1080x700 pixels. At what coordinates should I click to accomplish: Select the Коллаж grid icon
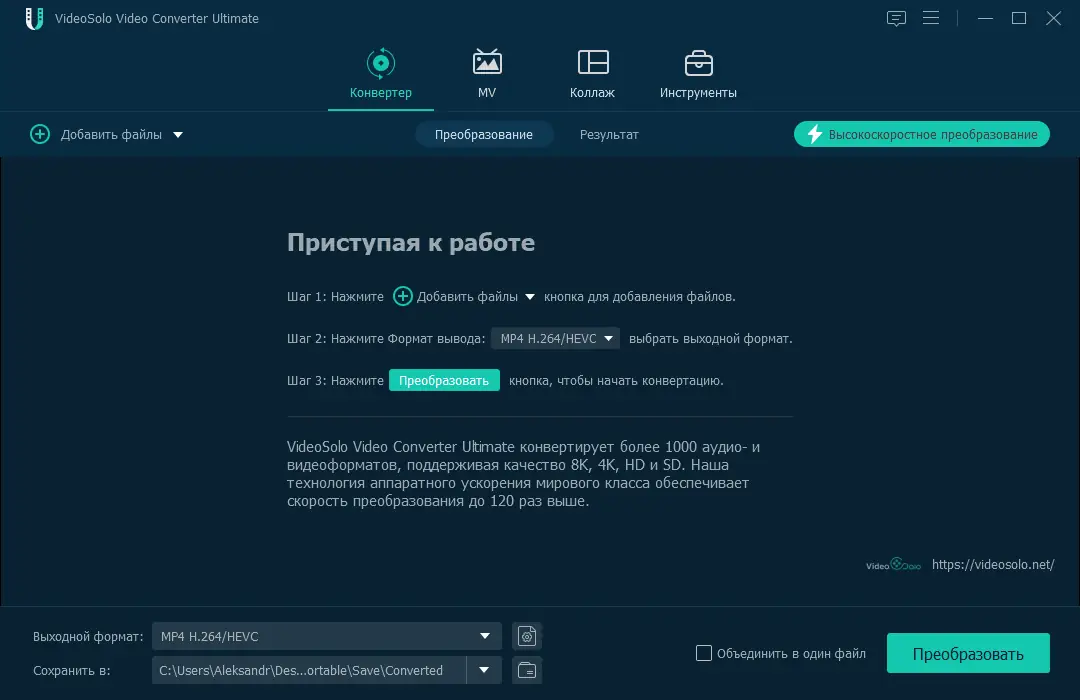coord(592,62)
